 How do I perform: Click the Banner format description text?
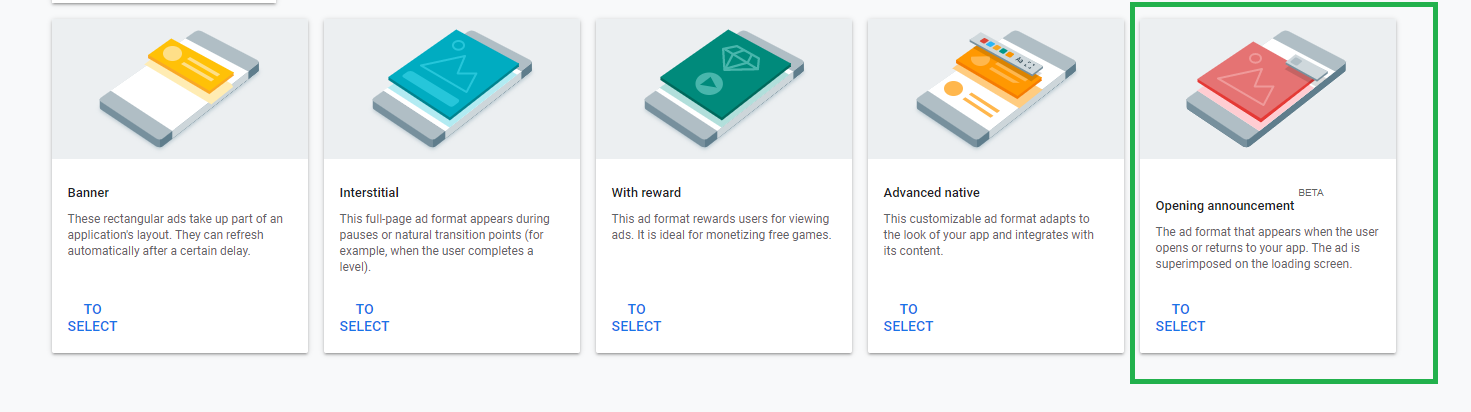click(176, 235)
